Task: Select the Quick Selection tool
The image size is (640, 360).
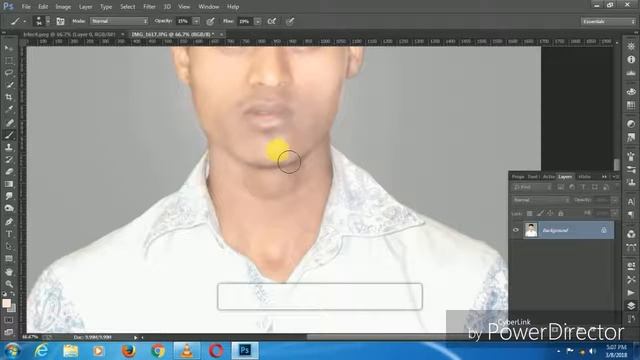Action: tap(9, 85)
